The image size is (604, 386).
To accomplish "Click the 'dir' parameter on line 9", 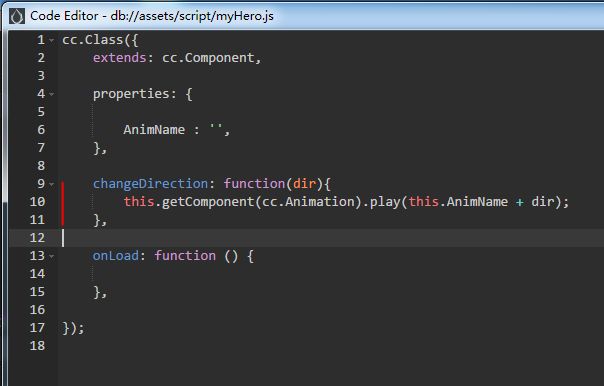I will 304,184.
